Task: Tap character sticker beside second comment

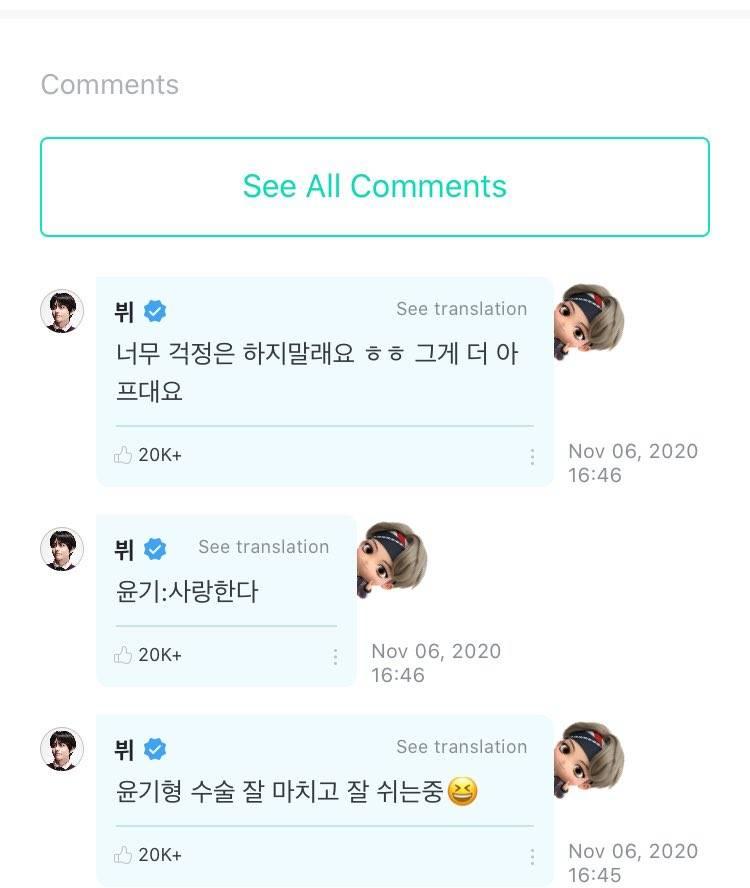Action: pyautogui.click(x=393, y=557)
